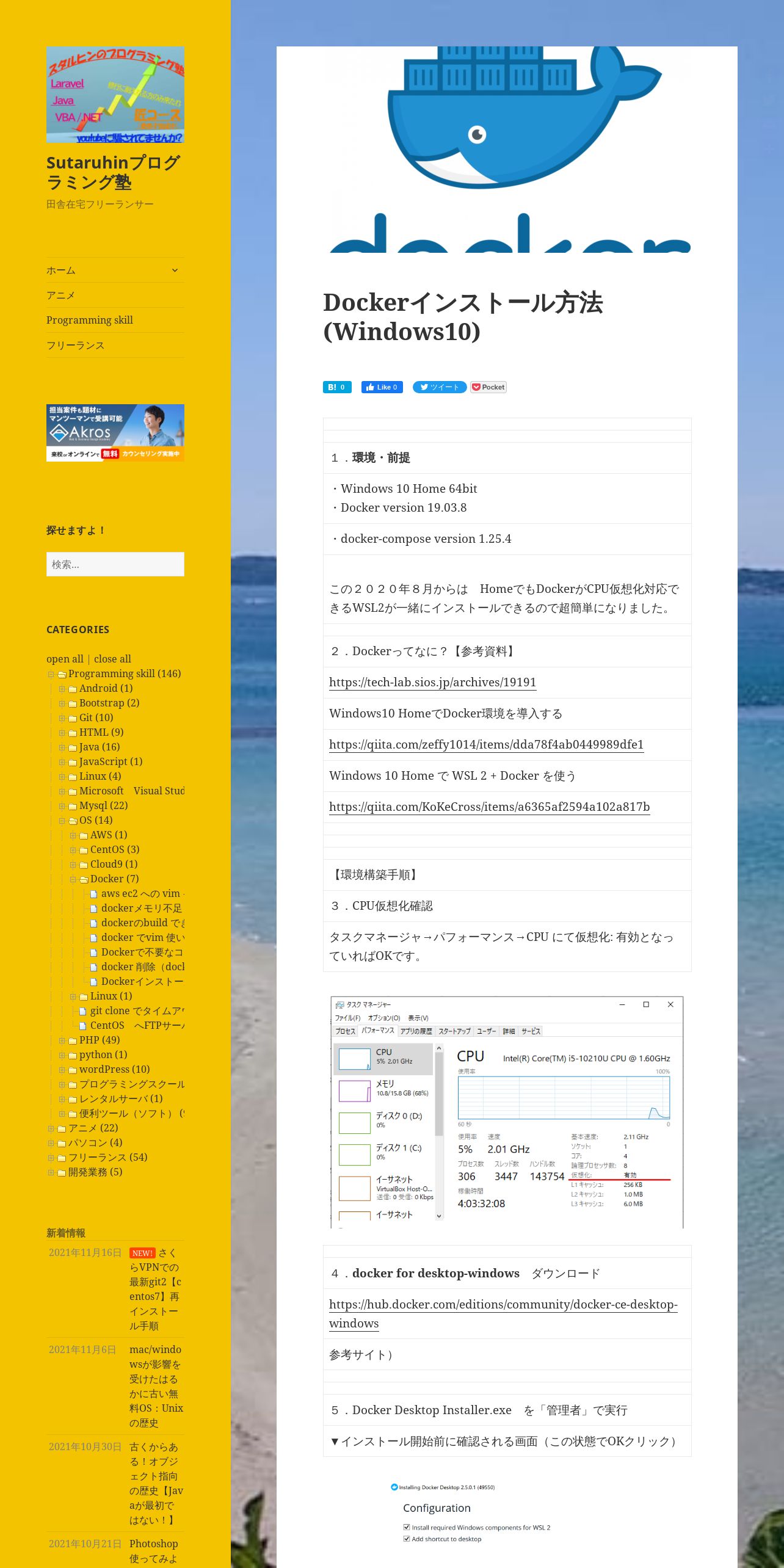Screen dimensions: 784x1568
Task: Open the Photoshop使ってみよ post
Action: pos(154,1551)
